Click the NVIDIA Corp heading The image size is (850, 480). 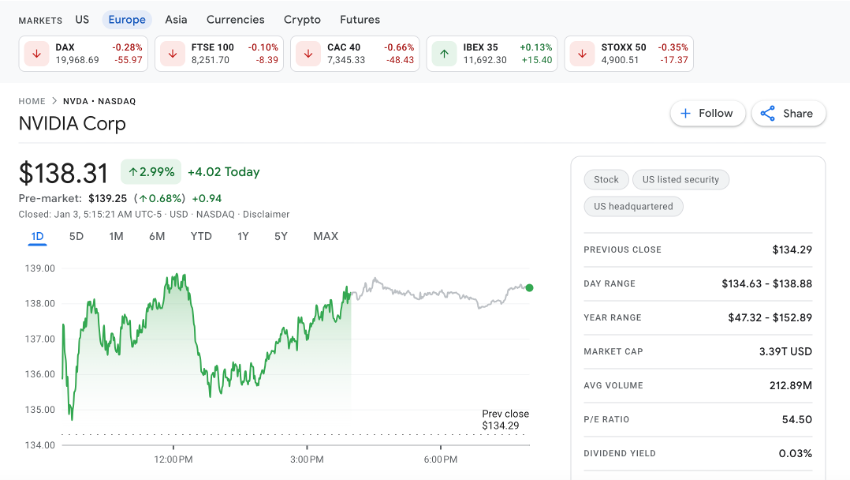(x=72, y=124)
